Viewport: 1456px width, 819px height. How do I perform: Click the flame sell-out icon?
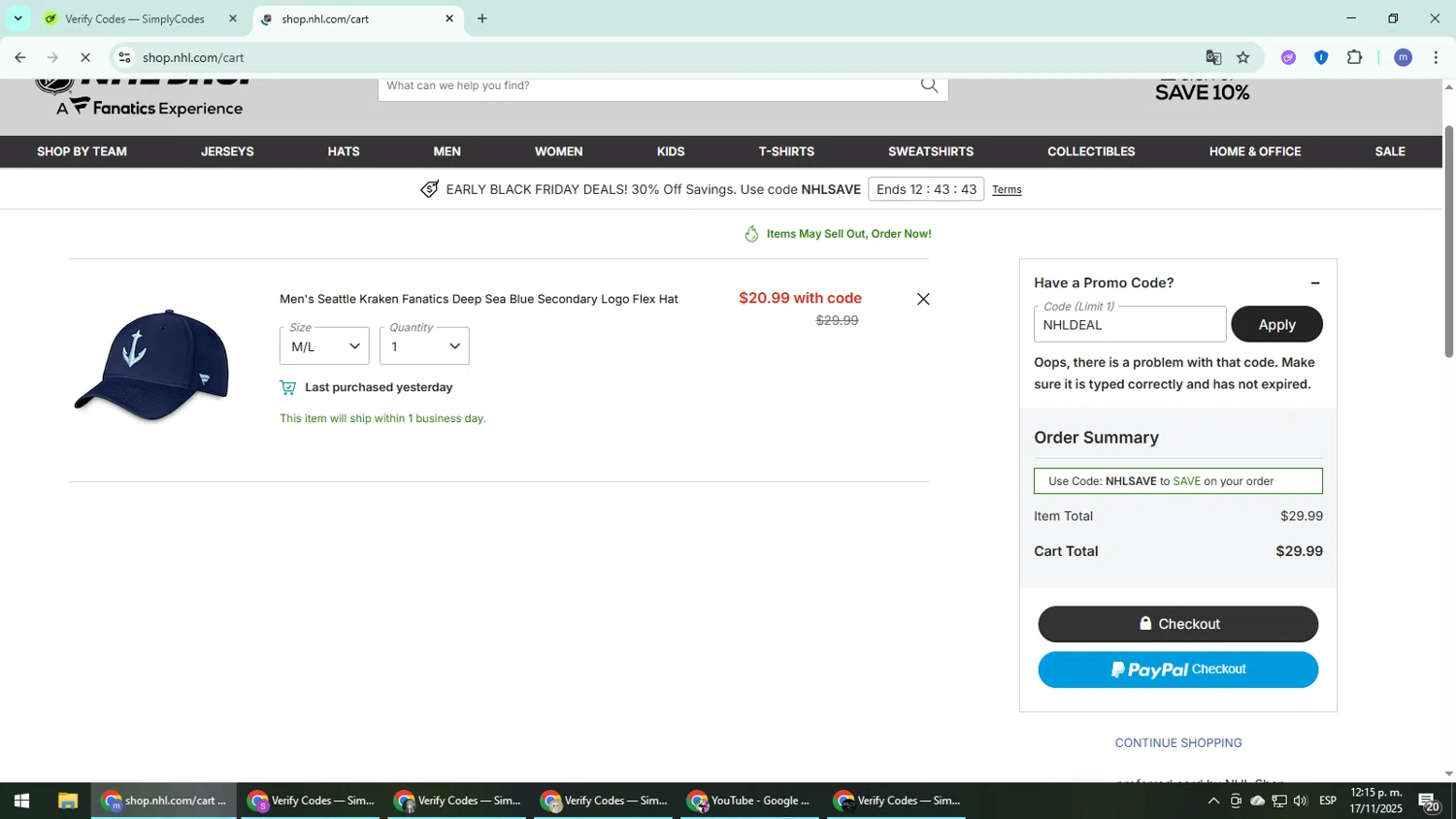(x=751, y=234)
